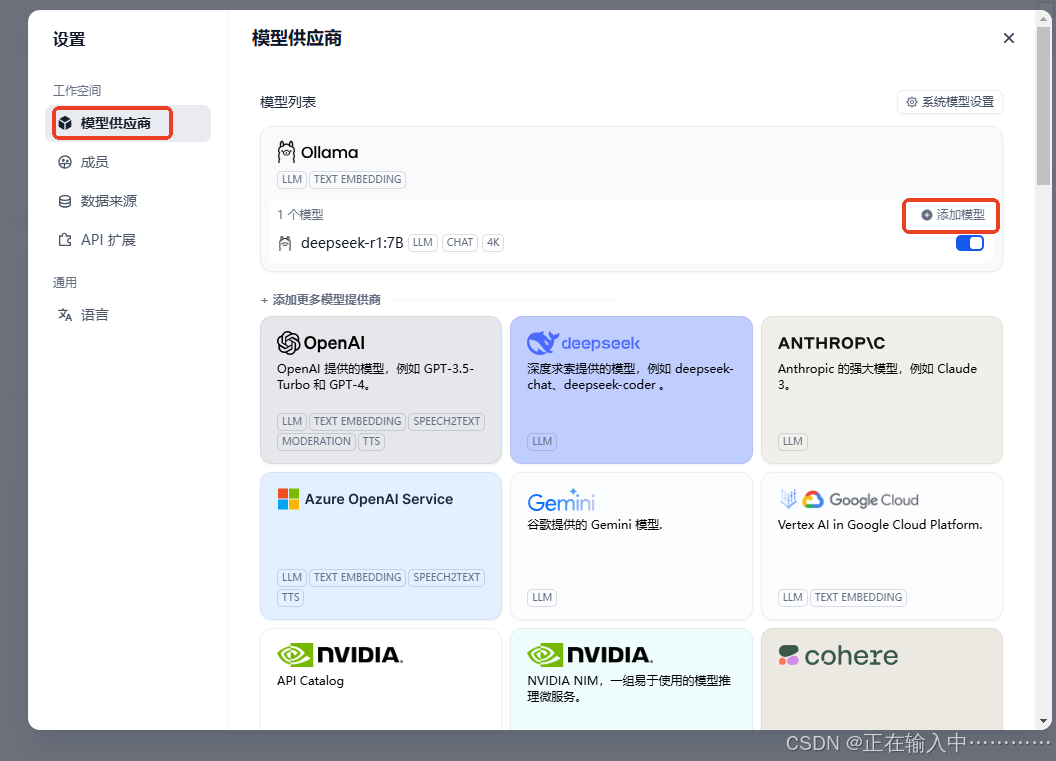This screenshot has width=1056, height=761.
Task: Open the 数据来源 data source section
Action: click(x=128, y=201)
